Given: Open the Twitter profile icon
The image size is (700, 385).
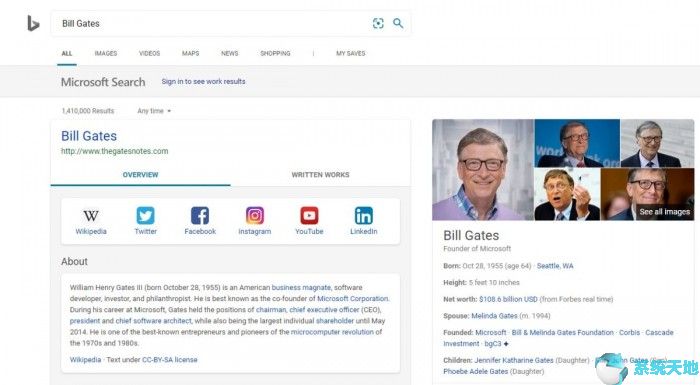Looking at the screenshot, I should point(146,215).
